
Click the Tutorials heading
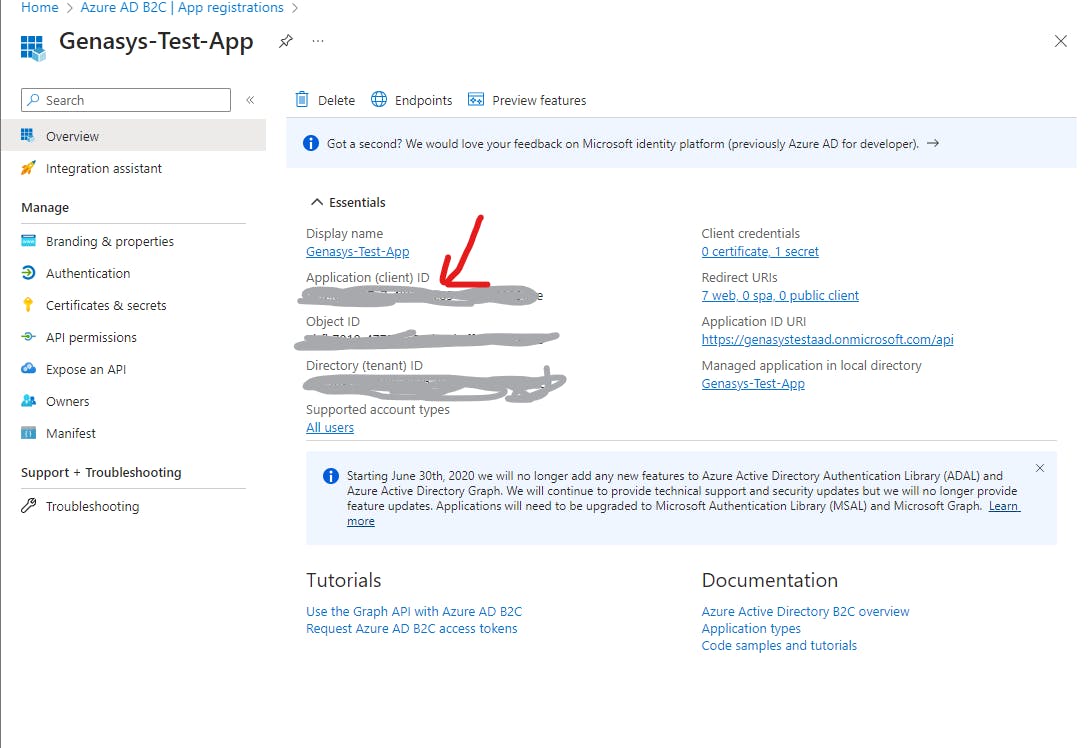tap(344, 580)
